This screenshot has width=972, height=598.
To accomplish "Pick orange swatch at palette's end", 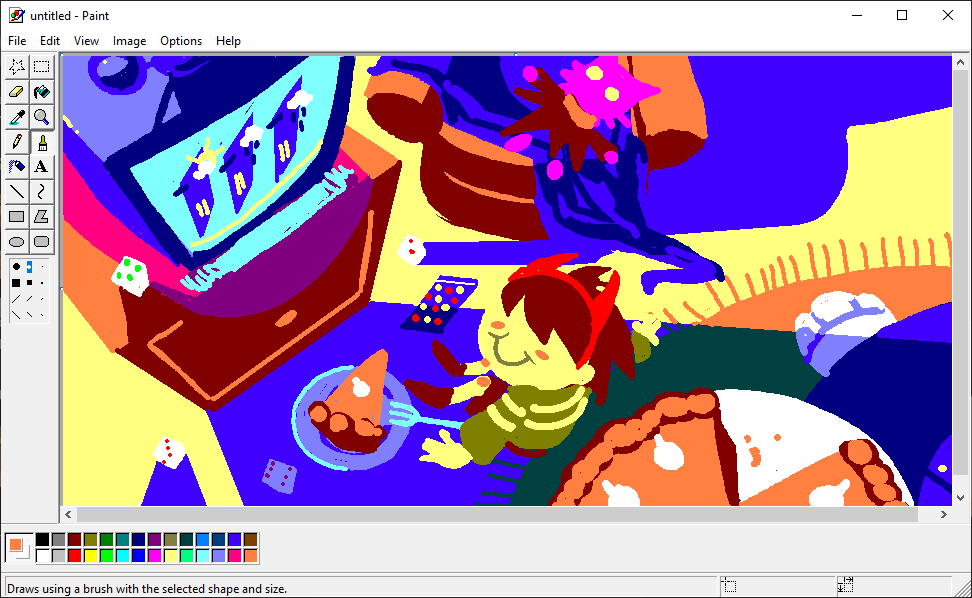I will pos(250,556).
